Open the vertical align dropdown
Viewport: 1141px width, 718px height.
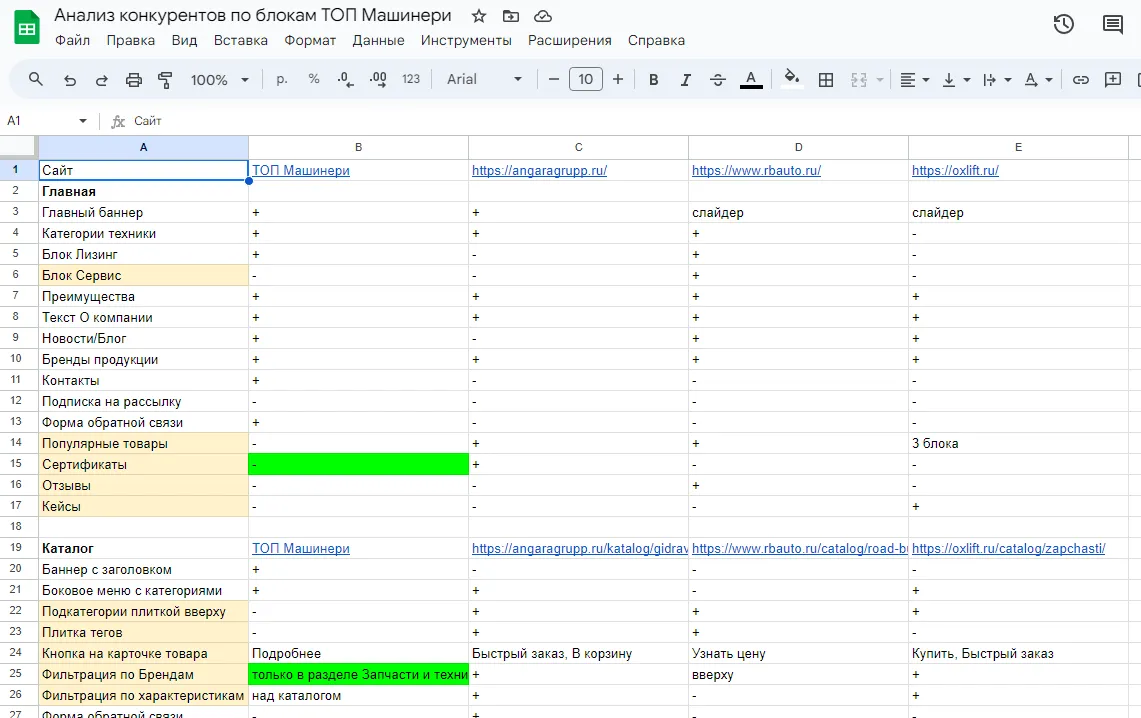(956, 79)
